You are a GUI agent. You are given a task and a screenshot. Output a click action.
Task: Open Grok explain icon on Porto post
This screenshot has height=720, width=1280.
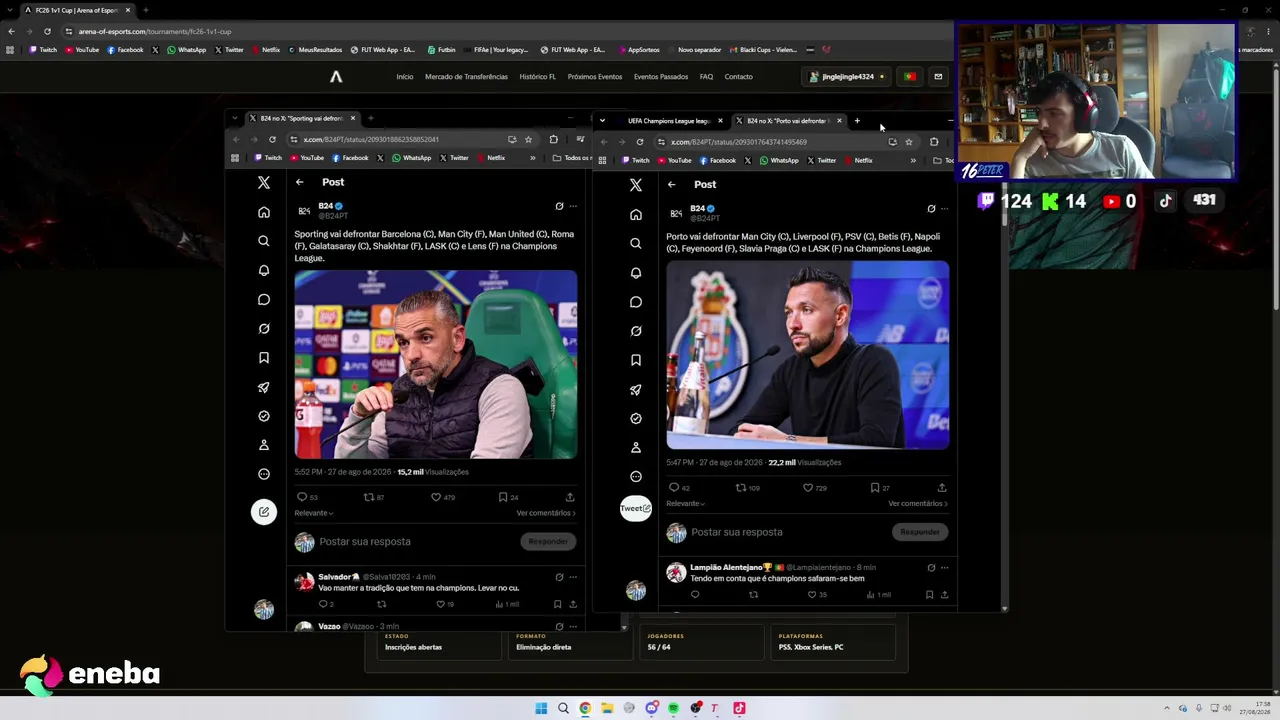(931, 209)
